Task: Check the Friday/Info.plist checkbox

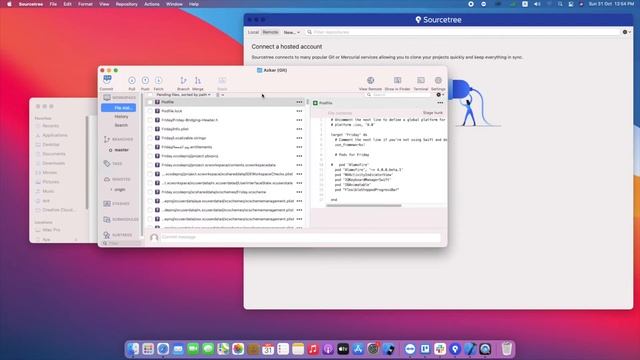Action: (150, 129)
